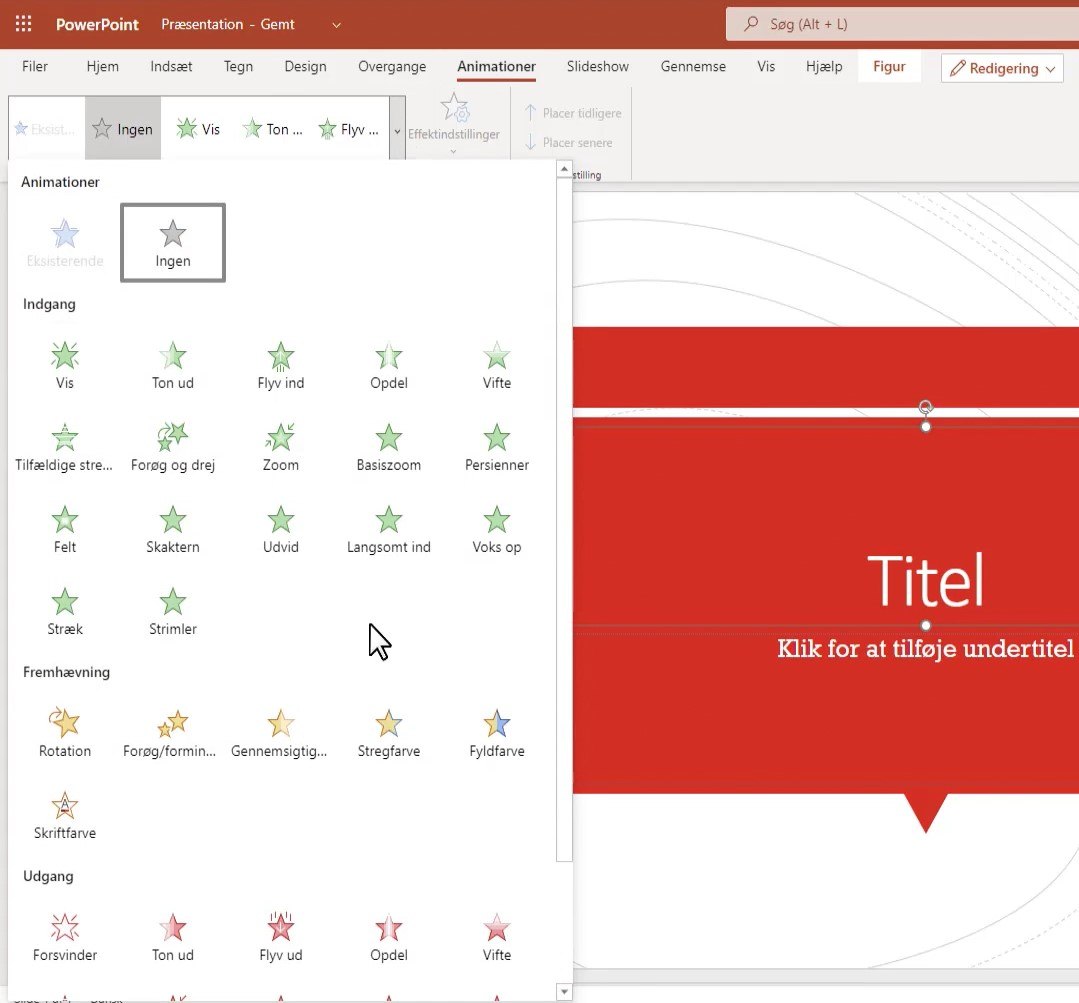Choose the Voks op animation
The width and height of the screenshot is (1079, 1003).
pyautogui.click(x=497, y=529)
